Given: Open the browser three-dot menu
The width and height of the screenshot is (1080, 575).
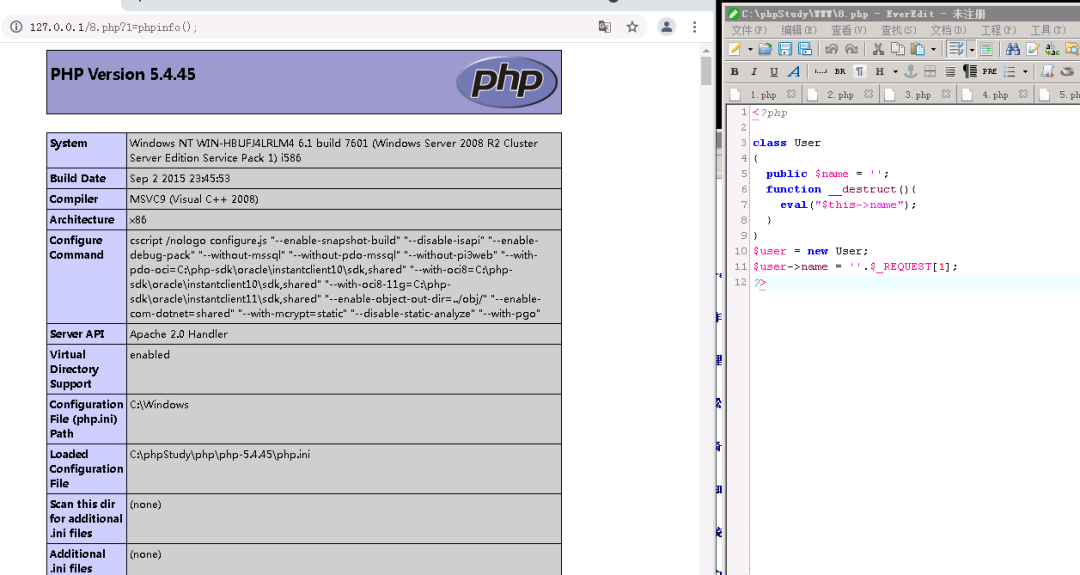Looking at the screenshot, I should pos(694,27).
